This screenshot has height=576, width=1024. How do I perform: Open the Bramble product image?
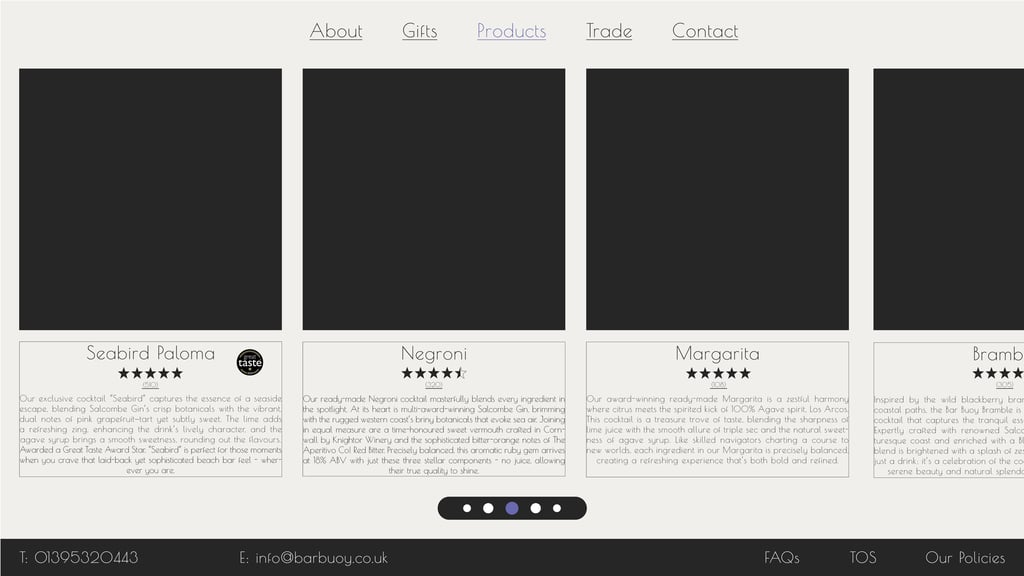coord(948,199)
